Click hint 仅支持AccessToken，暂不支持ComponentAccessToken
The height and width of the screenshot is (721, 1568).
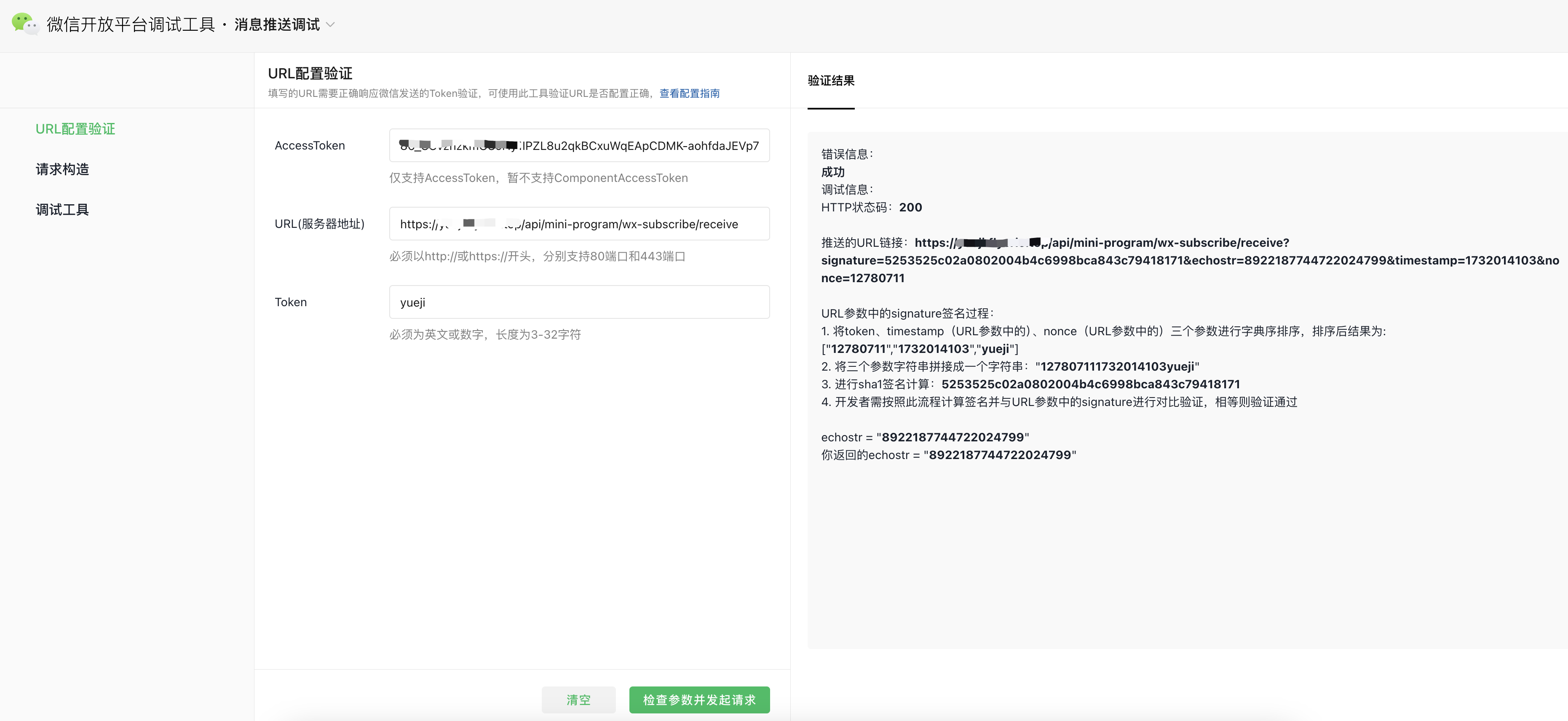pyautogui.click(x=538, y=178)
